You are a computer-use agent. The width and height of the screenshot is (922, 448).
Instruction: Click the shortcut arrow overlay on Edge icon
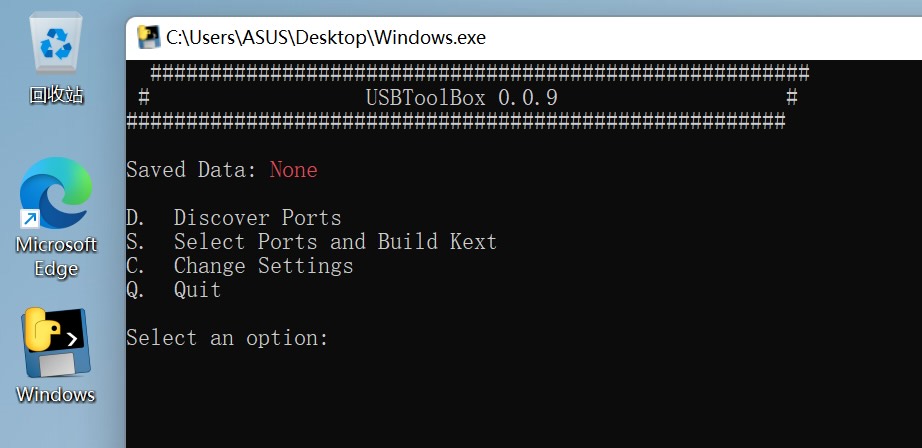[29, 220]
